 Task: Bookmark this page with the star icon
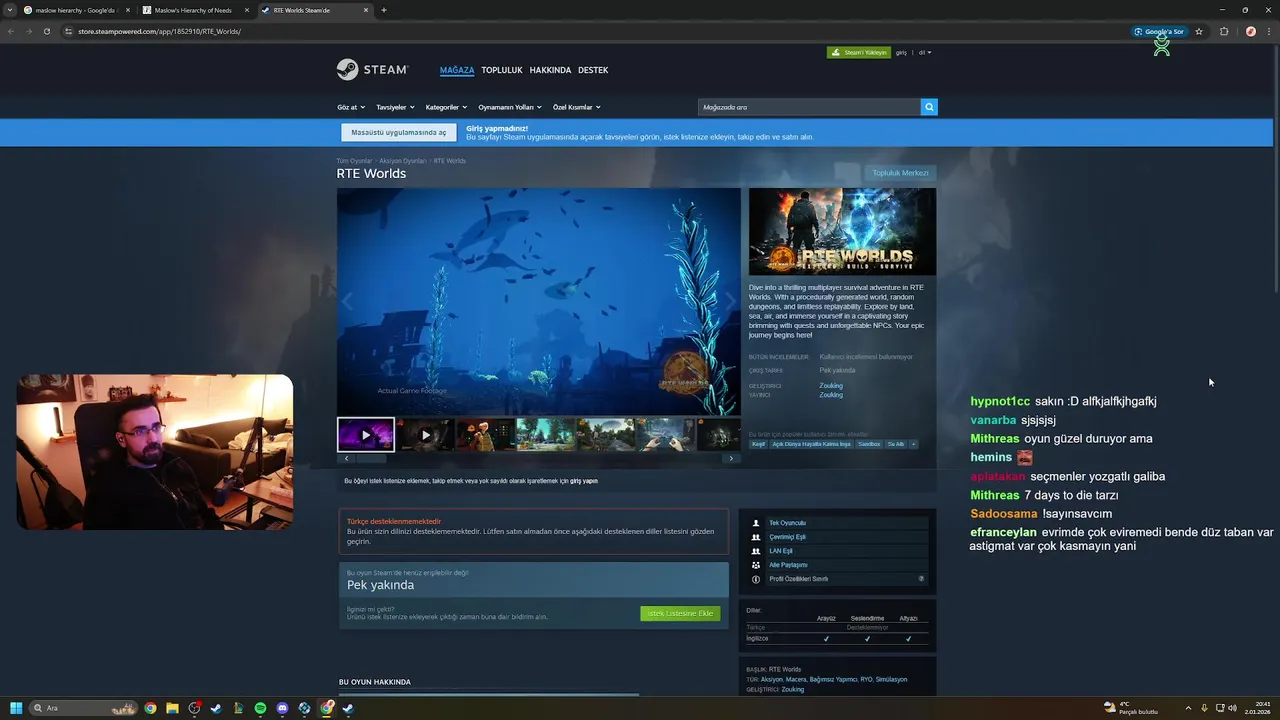[1199, 31]
